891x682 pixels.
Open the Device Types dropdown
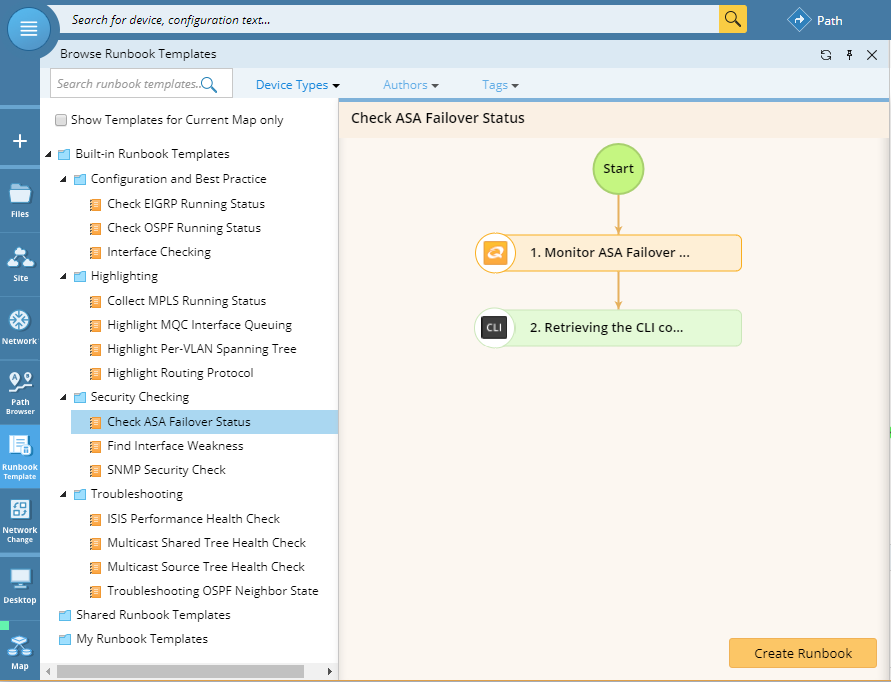(x=297, y=85)
